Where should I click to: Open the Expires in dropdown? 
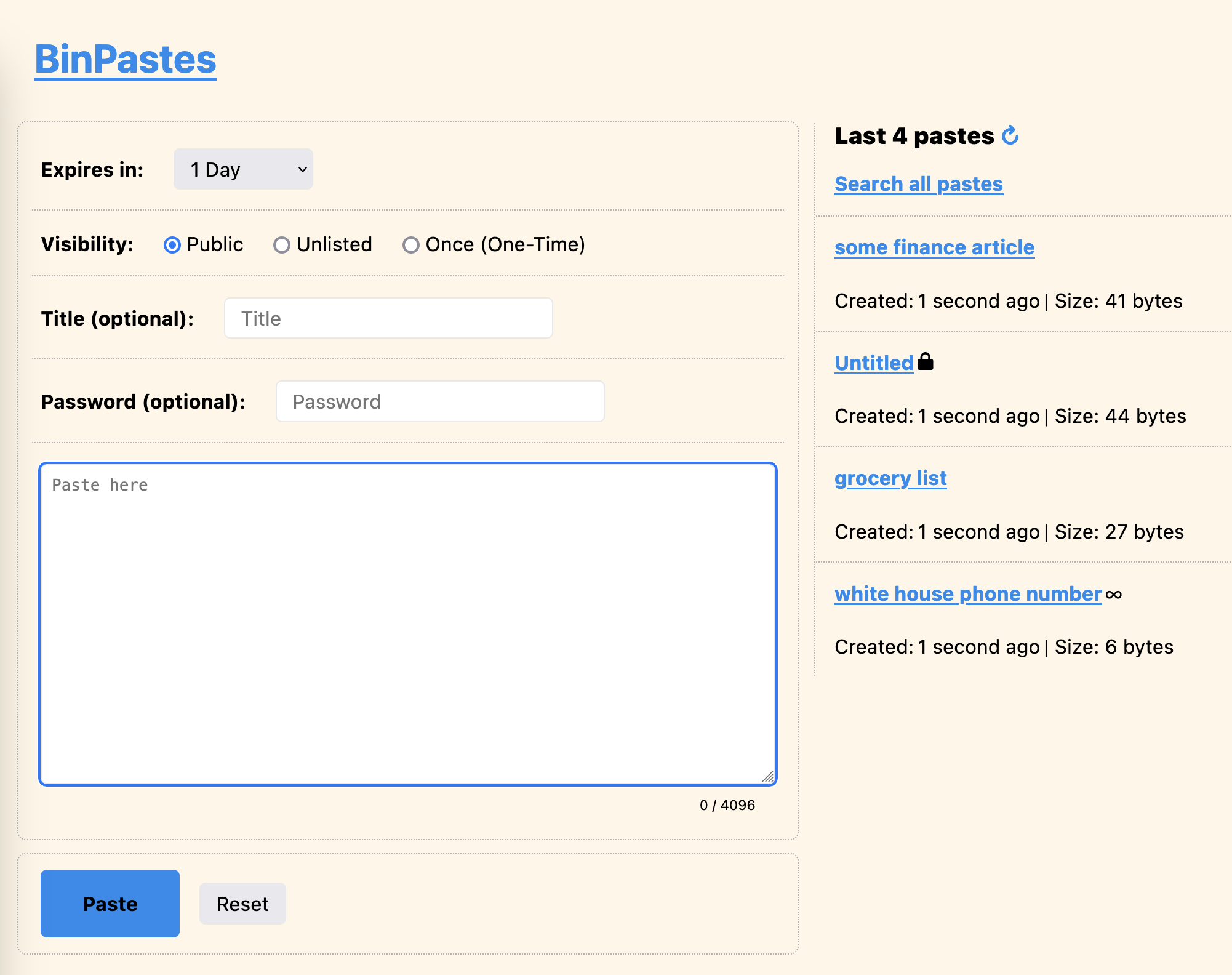[x=243, y=169]
